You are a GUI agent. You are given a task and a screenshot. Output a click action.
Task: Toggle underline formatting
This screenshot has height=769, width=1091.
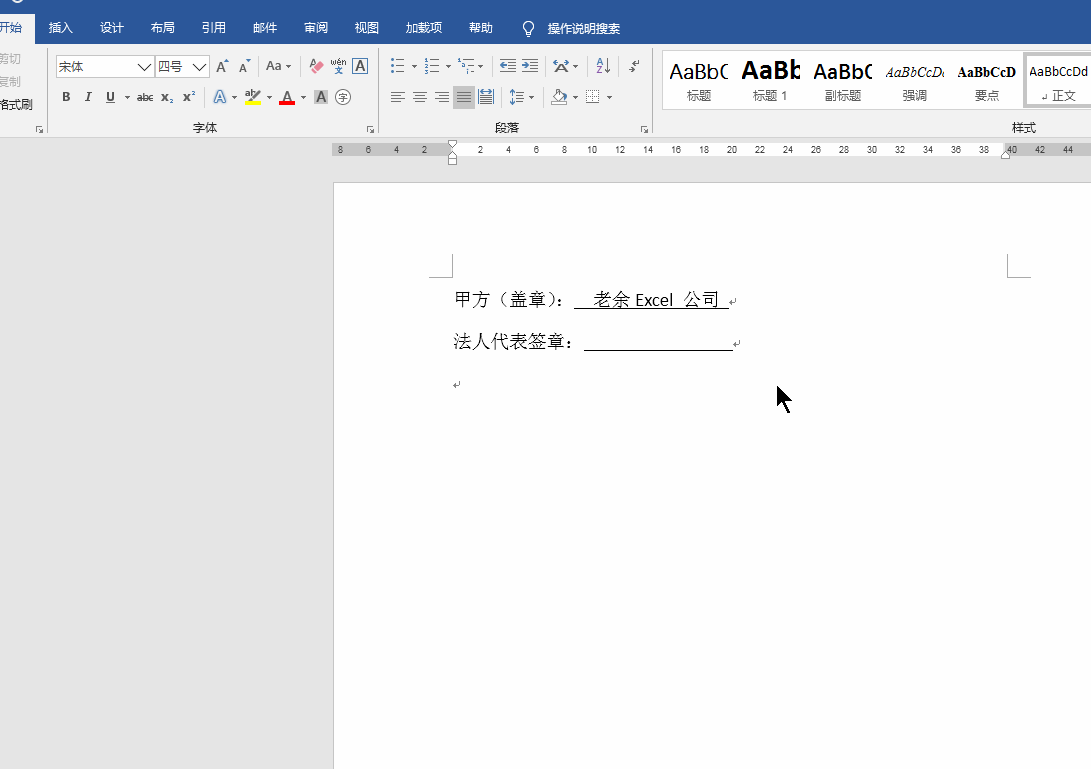click(110, 97)
